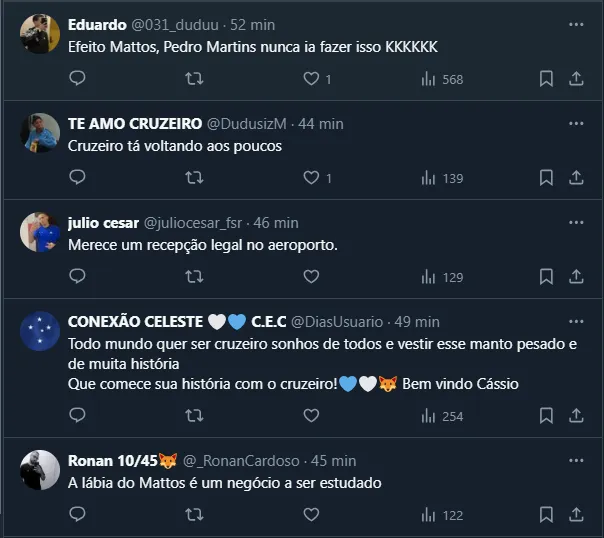Visit the @DudusizM profile handle
The height and width of the screenshot is (538, 604).
(x=246, y=123)
